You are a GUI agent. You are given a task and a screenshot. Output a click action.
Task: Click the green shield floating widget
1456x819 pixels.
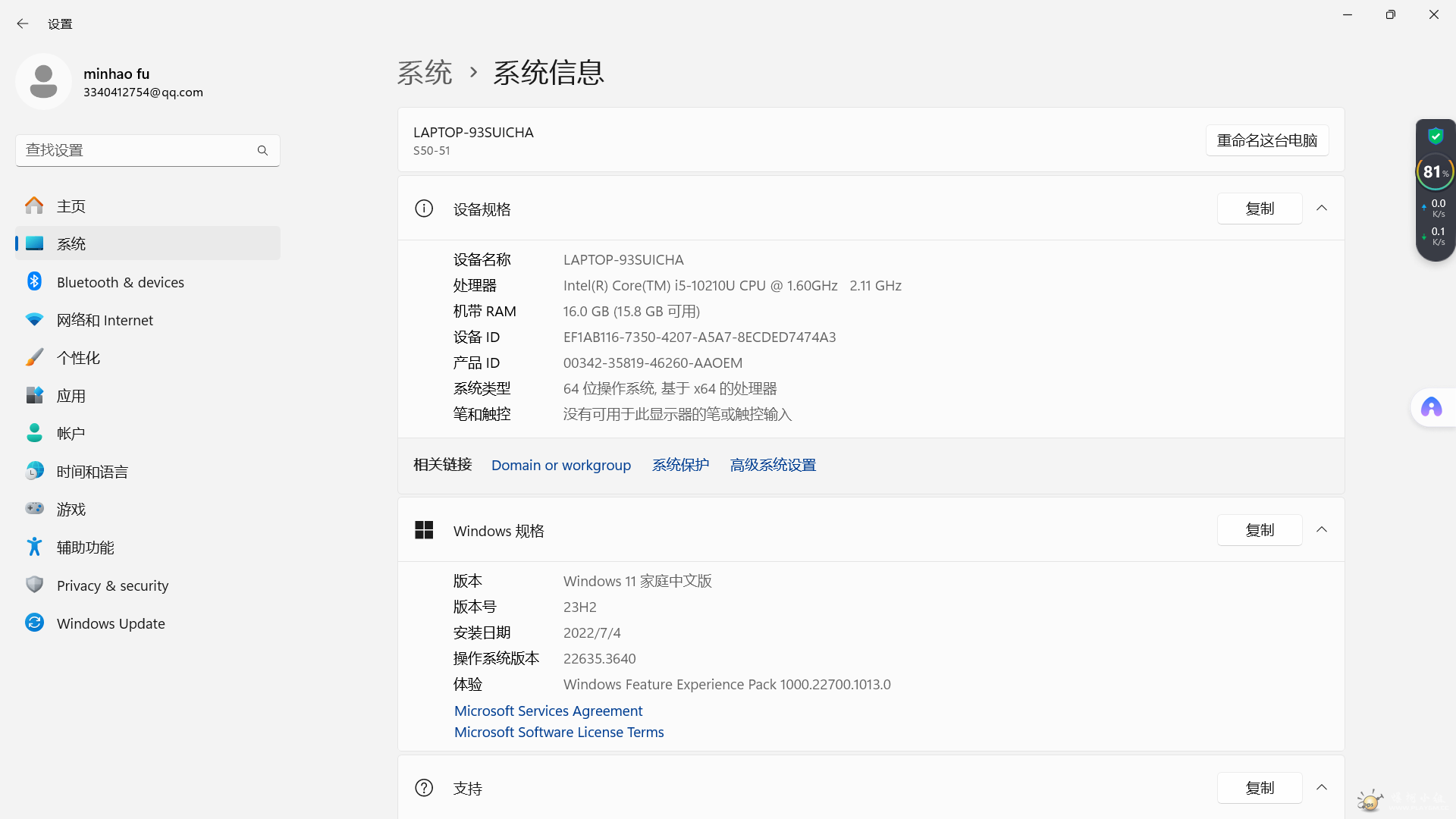pos(1435,136)
